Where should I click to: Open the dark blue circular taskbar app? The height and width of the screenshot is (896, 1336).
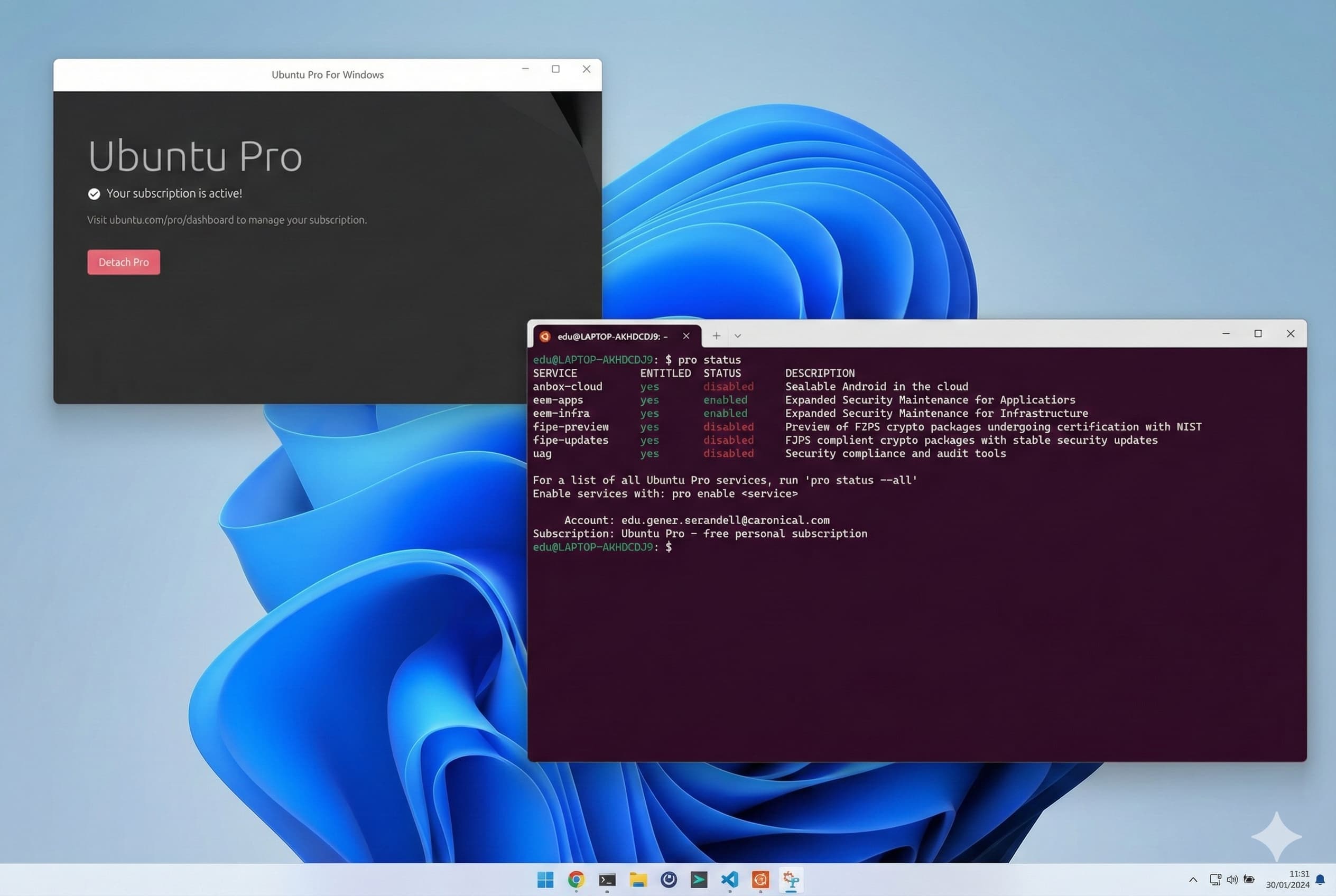pos(669,880)
